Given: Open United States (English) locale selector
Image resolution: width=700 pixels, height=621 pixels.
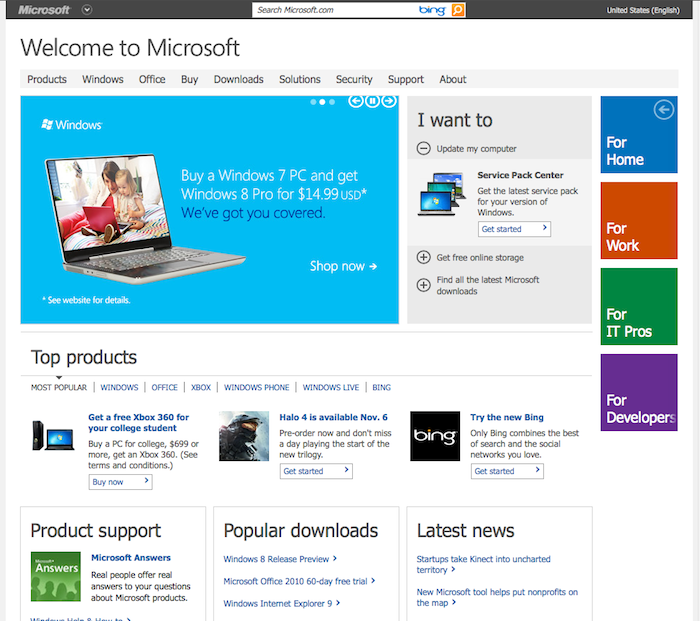Looking at the screenshot, I should (x=643, y=10).
